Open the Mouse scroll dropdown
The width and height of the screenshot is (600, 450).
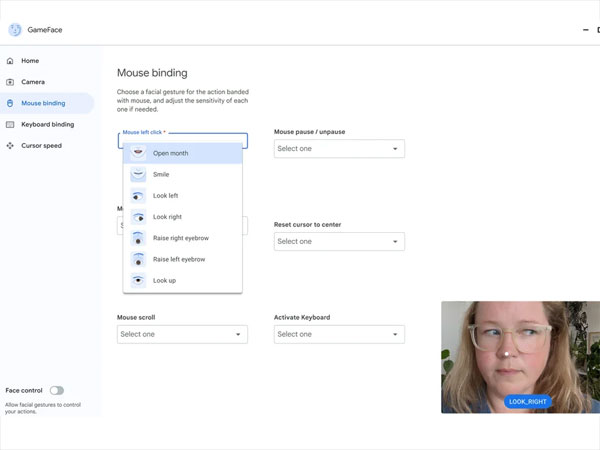click(x=182, y=334)
